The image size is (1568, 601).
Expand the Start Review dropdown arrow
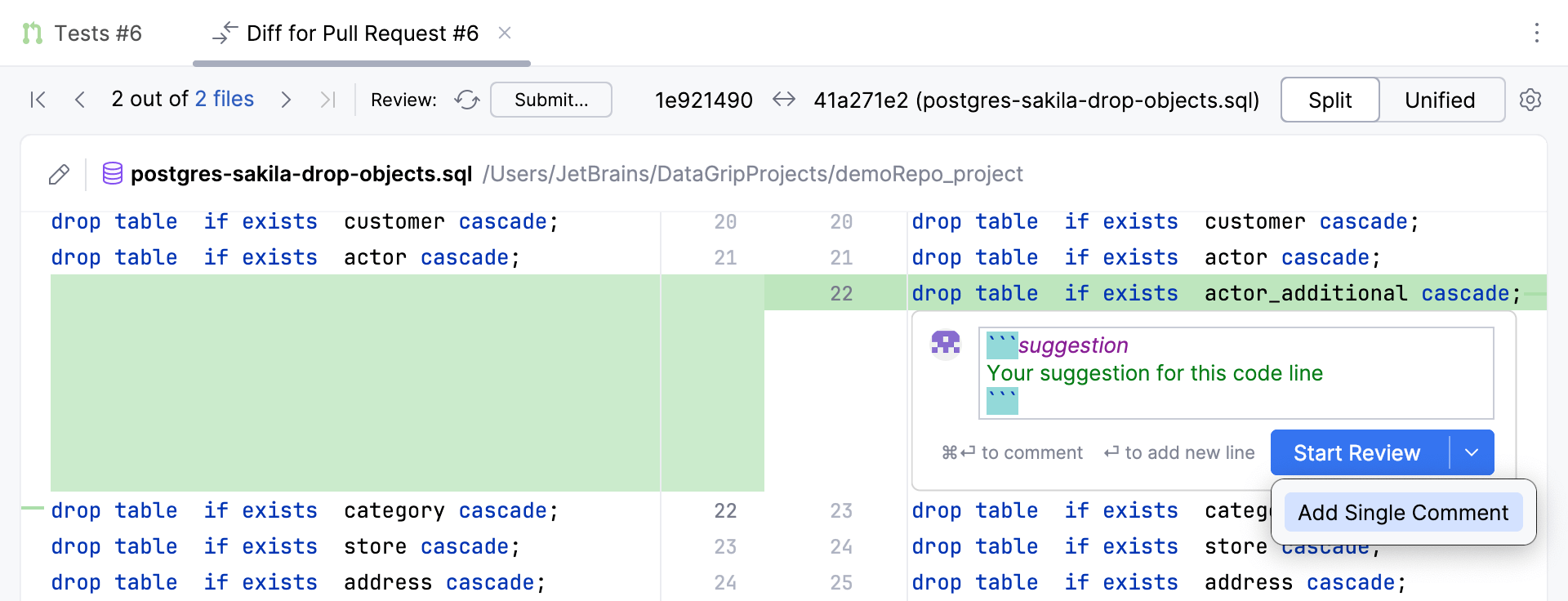(x=1472, y=452)
